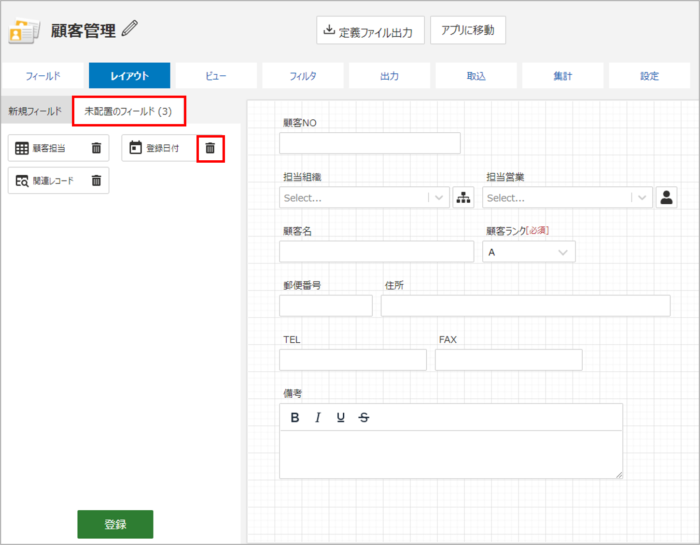Click the FAX input field
The image size is (700, 545).
tap(508, 360)
